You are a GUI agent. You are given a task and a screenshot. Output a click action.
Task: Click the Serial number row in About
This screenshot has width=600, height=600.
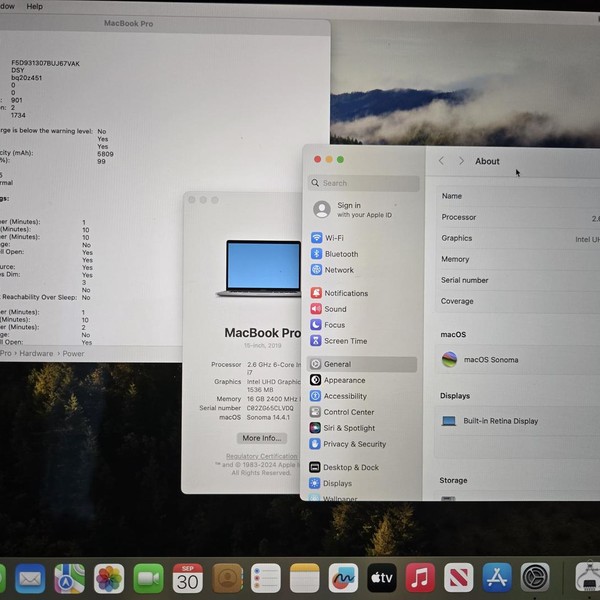pyautogui.click(x=518, y=280)
